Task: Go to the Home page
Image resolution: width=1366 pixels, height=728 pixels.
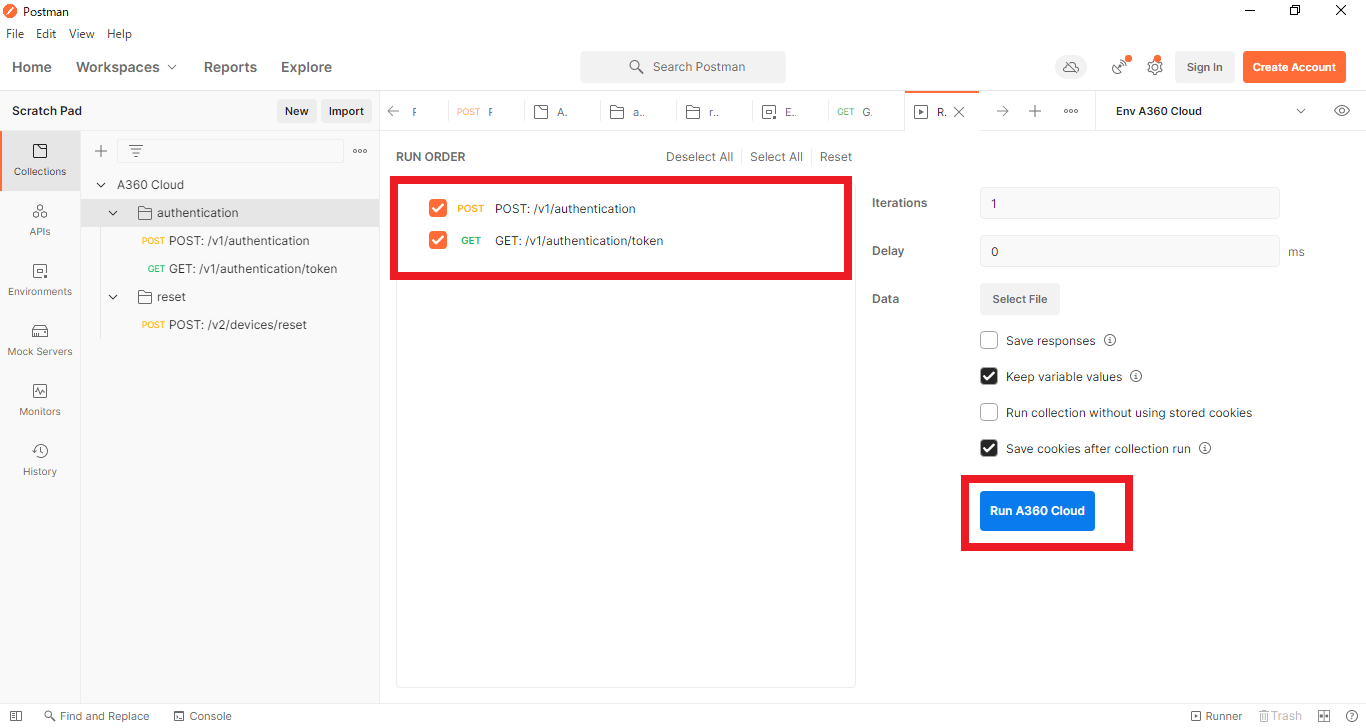Action: click(32, 67)
